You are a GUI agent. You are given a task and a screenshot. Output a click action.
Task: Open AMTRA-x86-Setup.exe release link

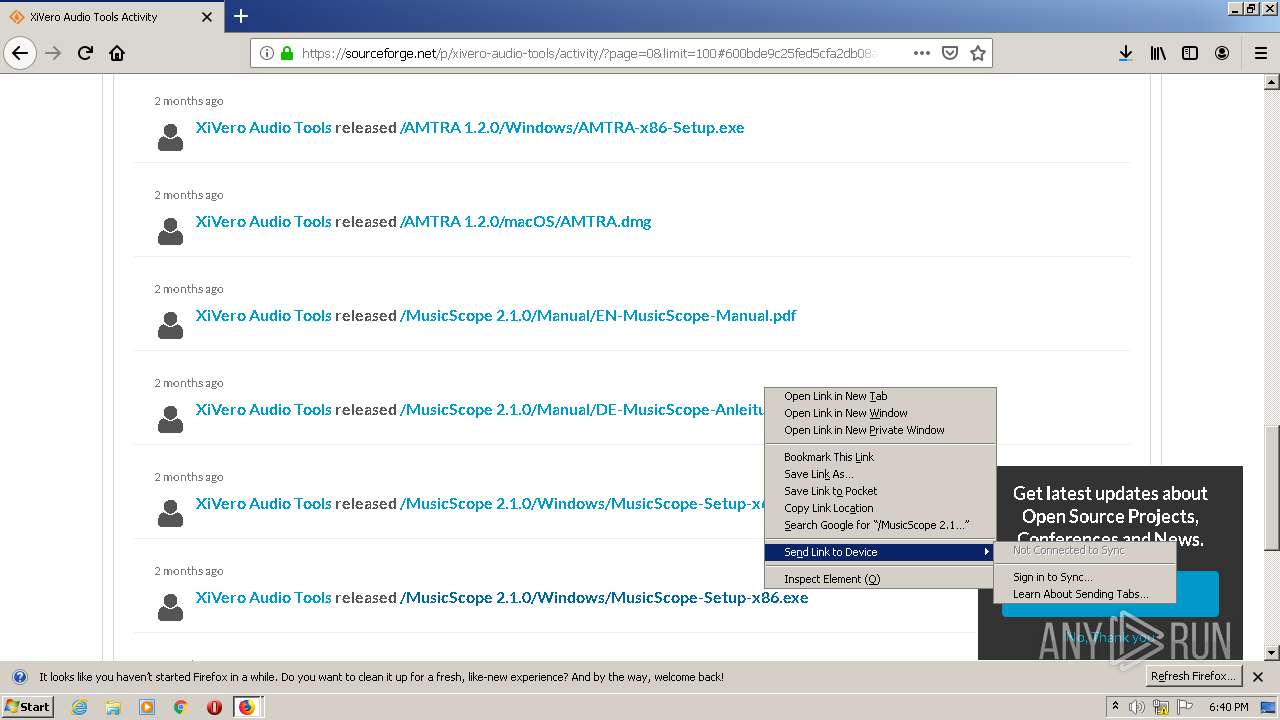[572, 128]
